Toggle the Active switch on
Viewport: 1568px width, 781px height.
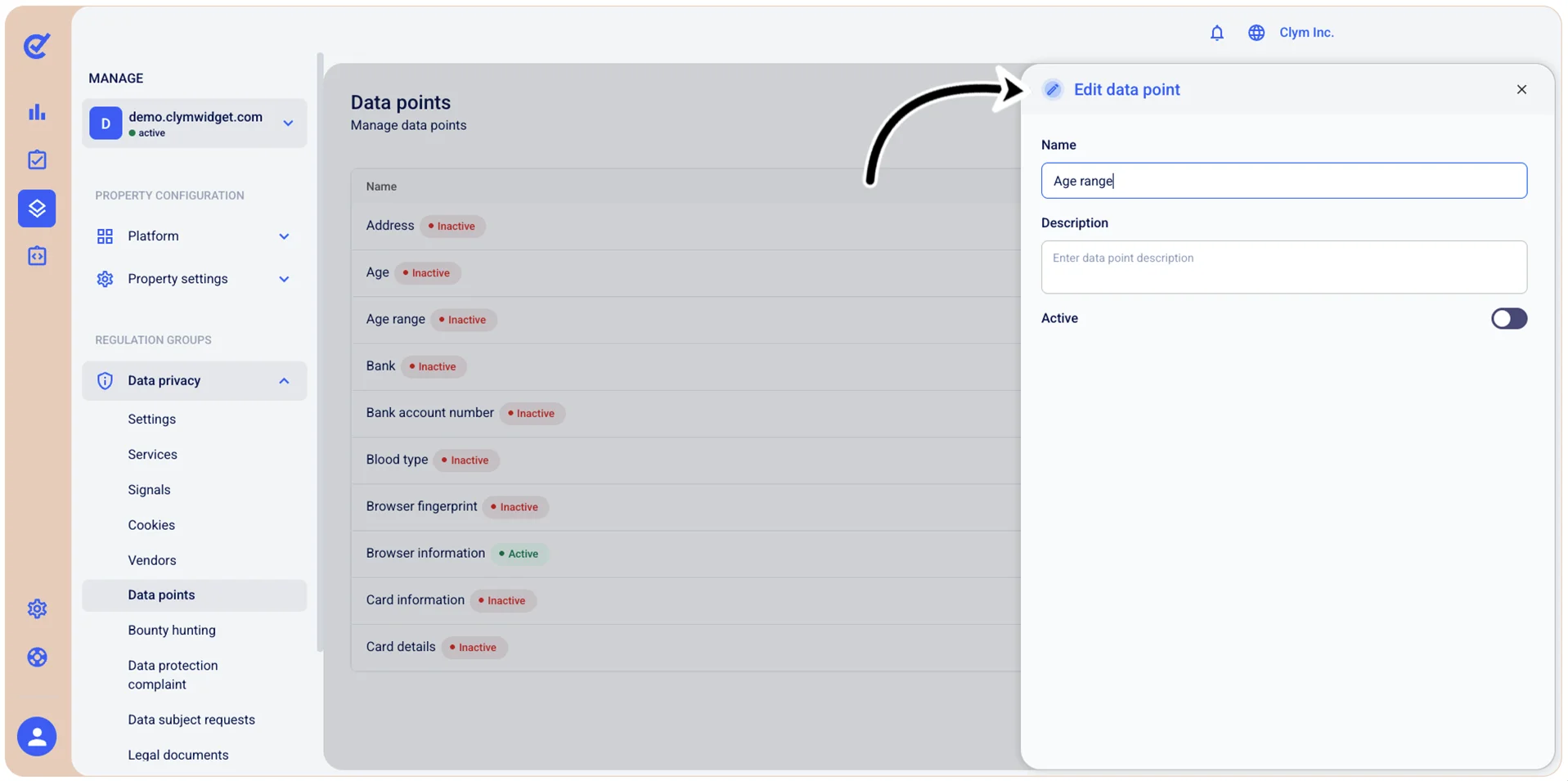click(x=1508, y=318)
